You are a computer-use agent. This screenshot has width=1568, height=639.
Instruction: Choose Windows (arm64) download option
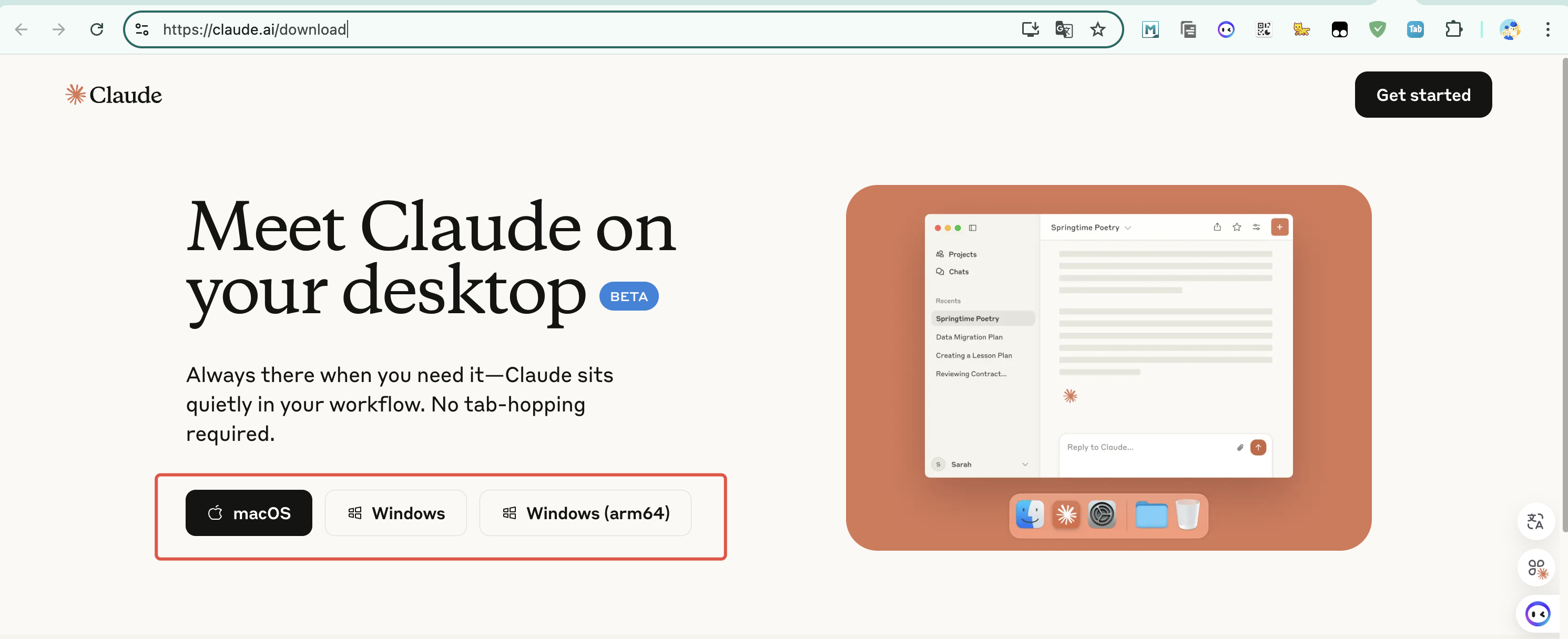coord(585,513)
